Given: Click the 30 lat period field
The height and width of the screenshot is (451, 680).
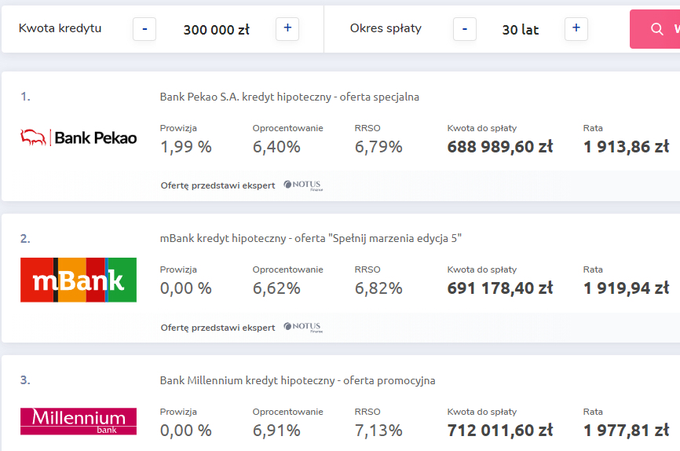Looking at the screenshot, I should [x=520, y=29].
